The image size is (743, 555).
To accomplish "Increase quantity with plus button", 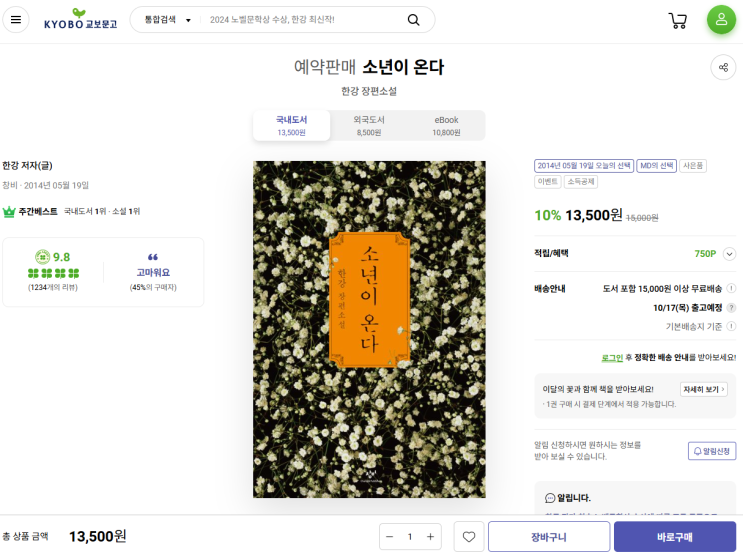I will pos(430,537).
